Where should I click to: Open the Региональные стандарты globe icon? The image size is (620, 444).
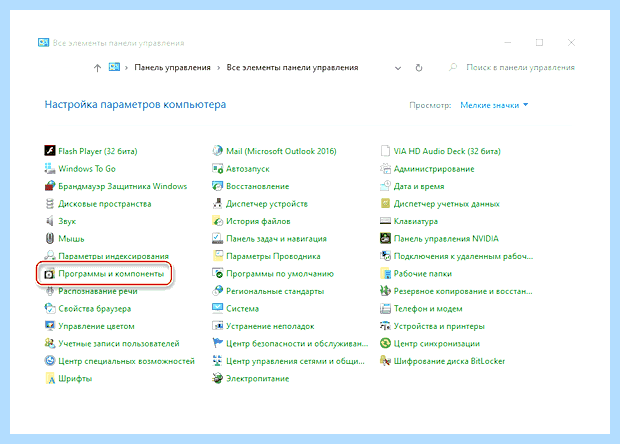click(x=217, y=291)
